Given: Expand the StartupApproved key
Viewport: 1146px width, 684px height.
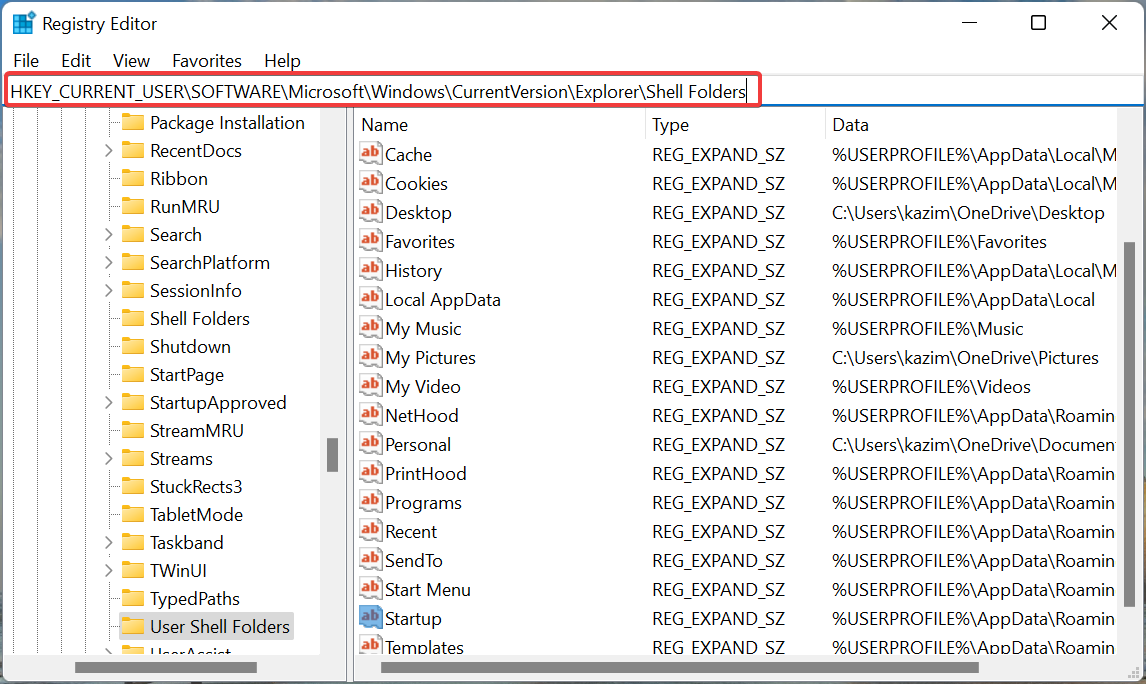Looking at the screenshot, I should coord(108,403).
